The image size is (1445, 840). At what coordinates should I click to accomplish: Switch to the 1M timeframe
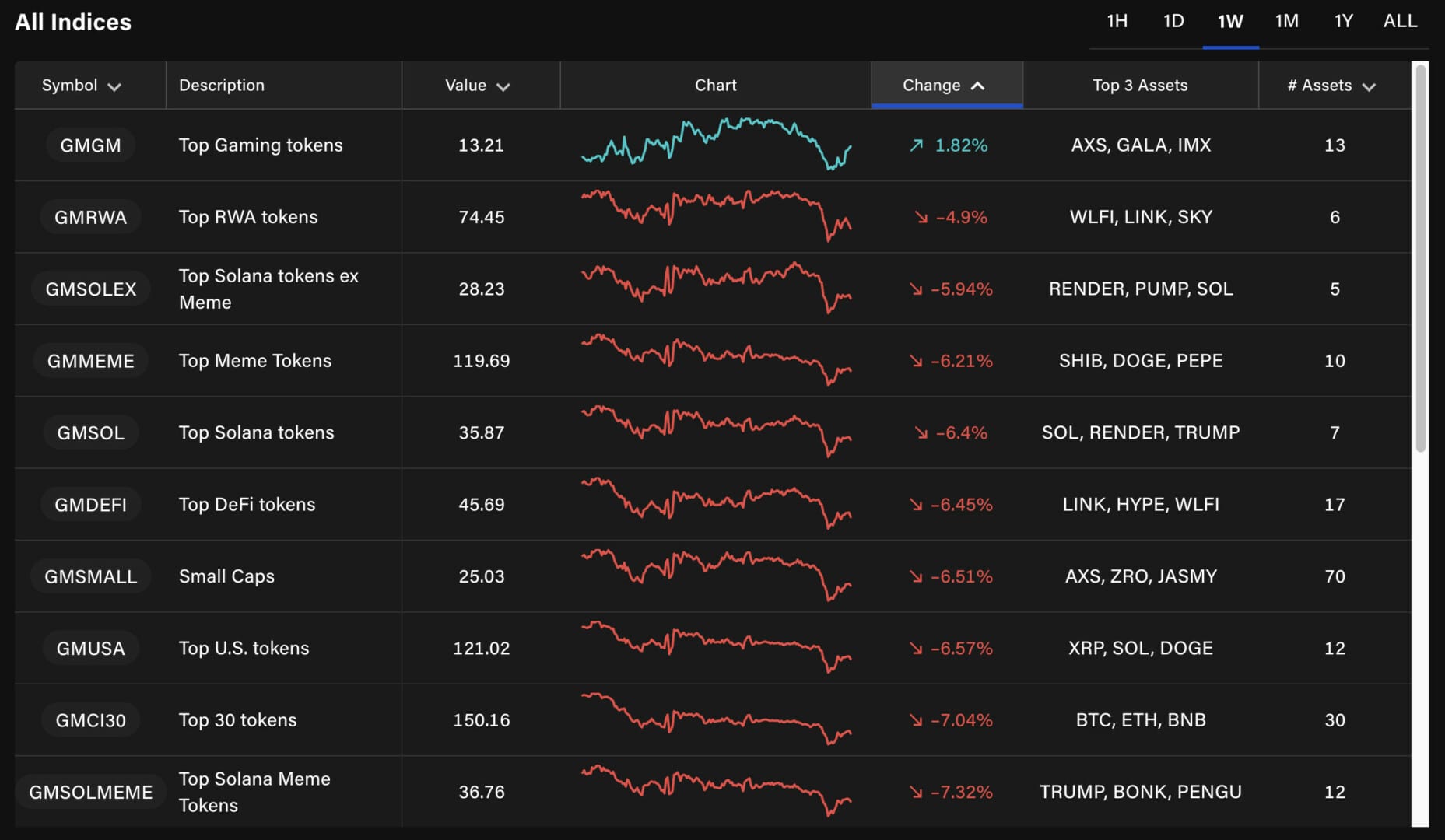1286,22
